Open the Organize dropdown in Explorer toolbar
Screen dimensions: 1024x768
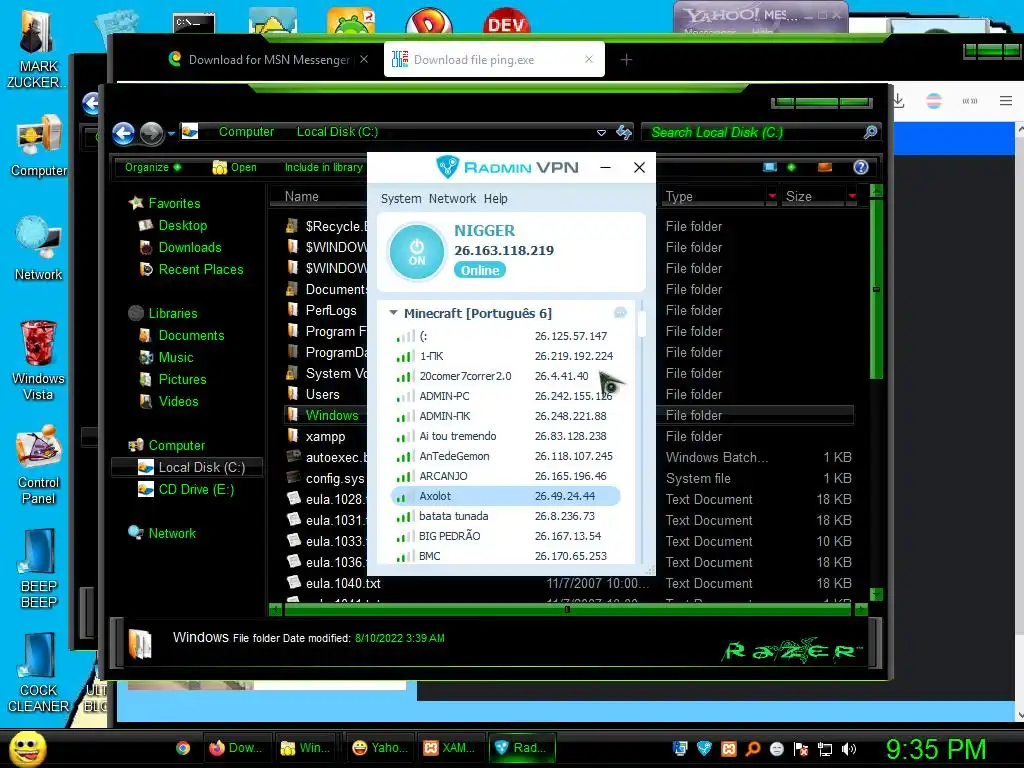point(153,167)
